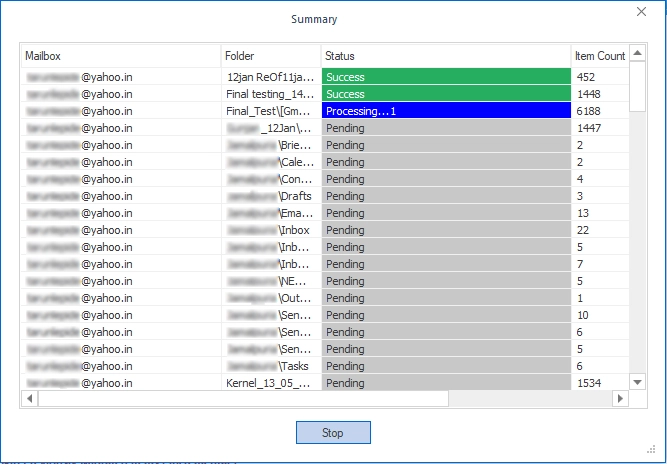This screenshot has width=667, height=464.
Task: Click the scroll left arrow
Action: coord(29,399)
